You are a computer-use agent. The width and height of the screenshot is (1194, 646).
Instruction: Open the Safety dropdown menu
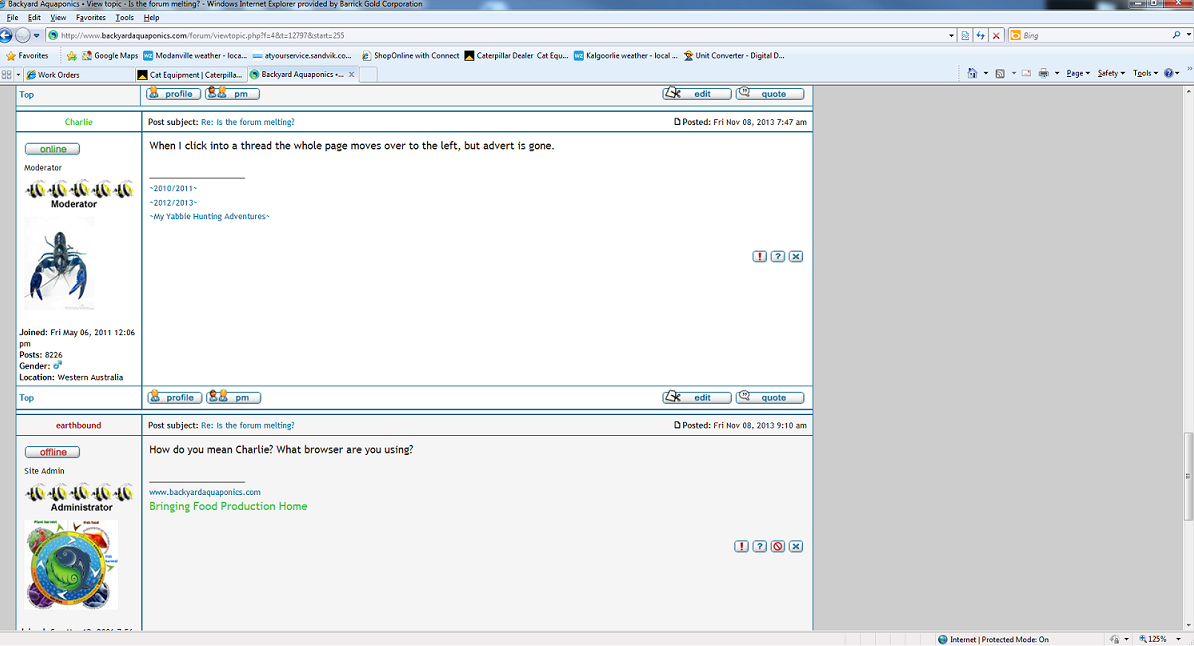click(x=1110, y=74)
